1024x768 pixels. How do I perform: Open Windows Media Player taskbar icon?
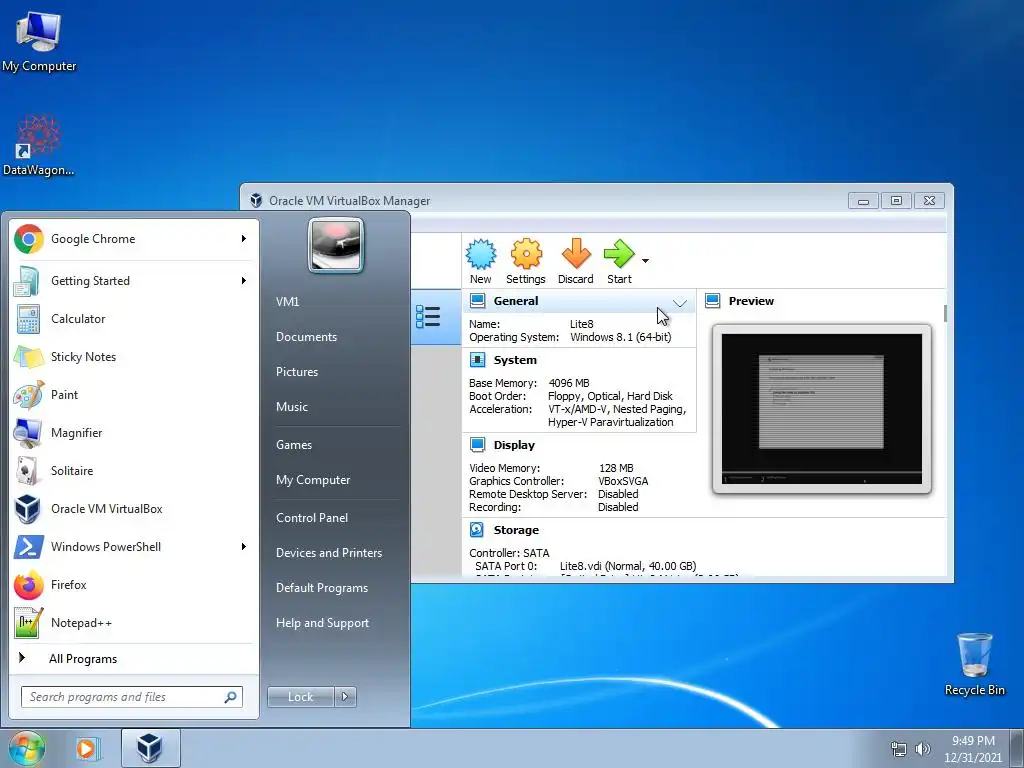pos(86,748)
